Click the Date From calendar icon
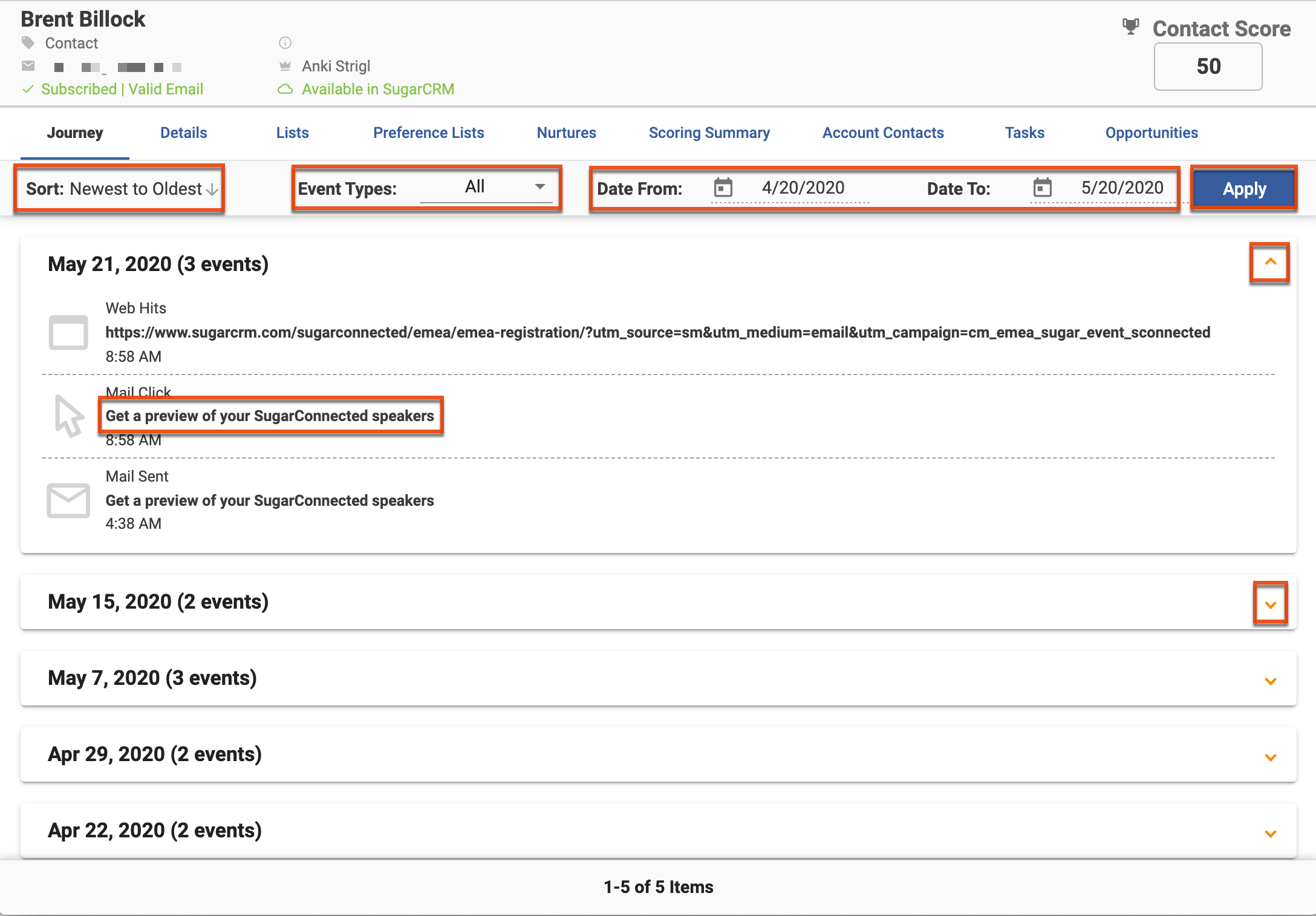The width and height of the screenshot is (1316, 916). pyautogui.click(x=723, y=188)
